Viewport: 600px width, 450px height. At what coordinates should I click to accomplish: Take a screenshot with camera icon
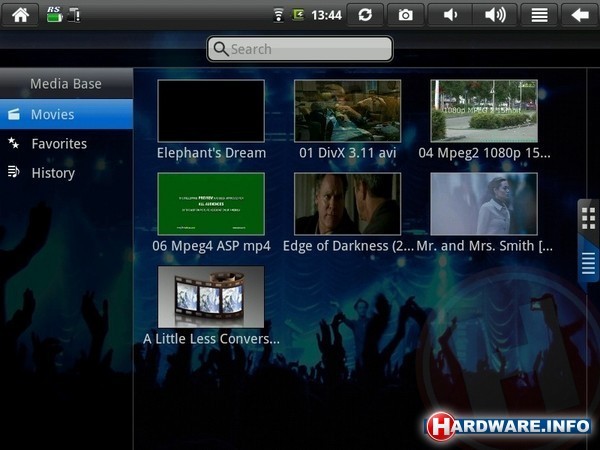[406, 15]
